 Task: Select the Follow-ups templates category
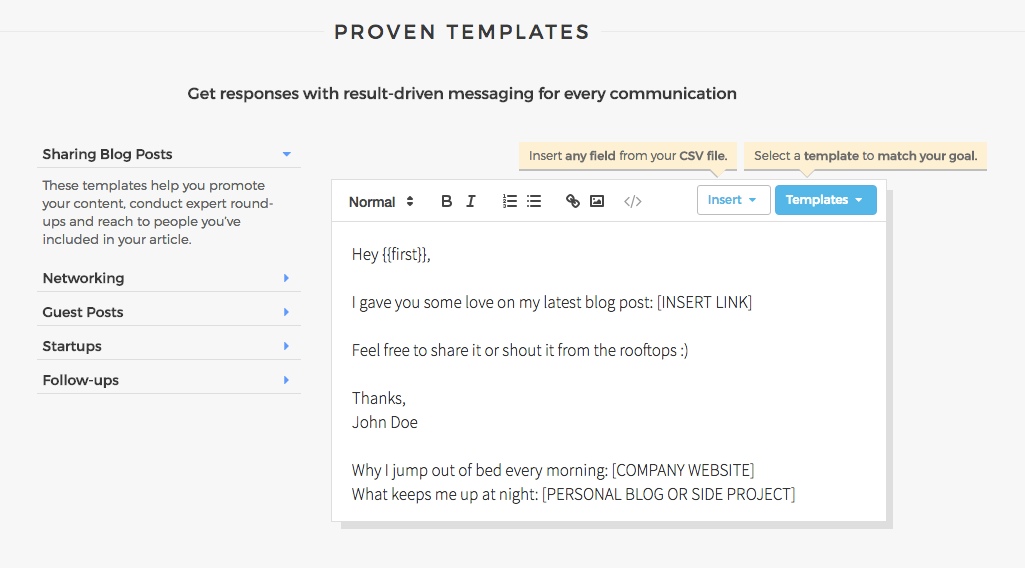point(81,380)
